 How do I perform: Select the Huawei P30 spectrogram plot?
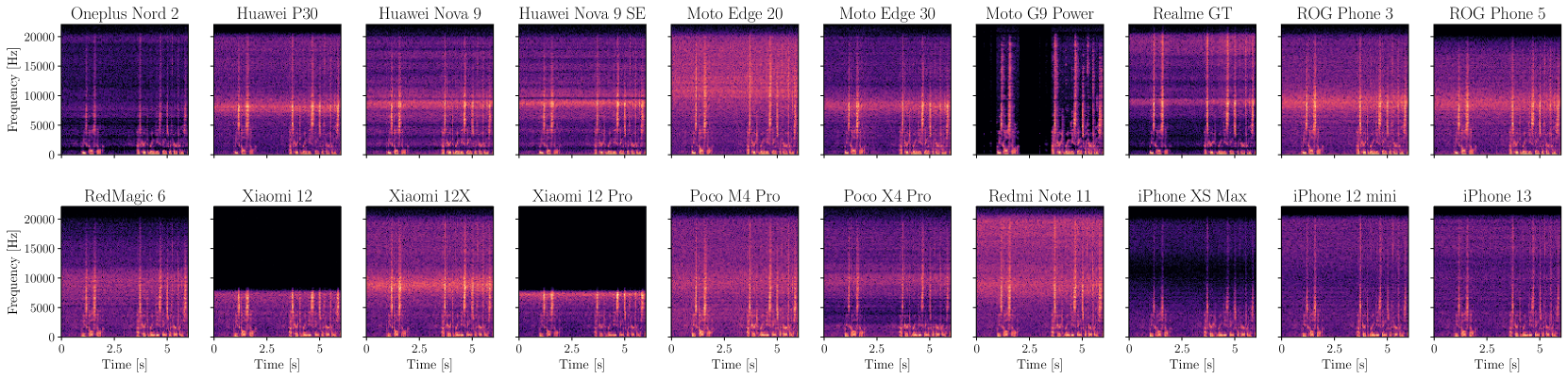coord(278,90)
